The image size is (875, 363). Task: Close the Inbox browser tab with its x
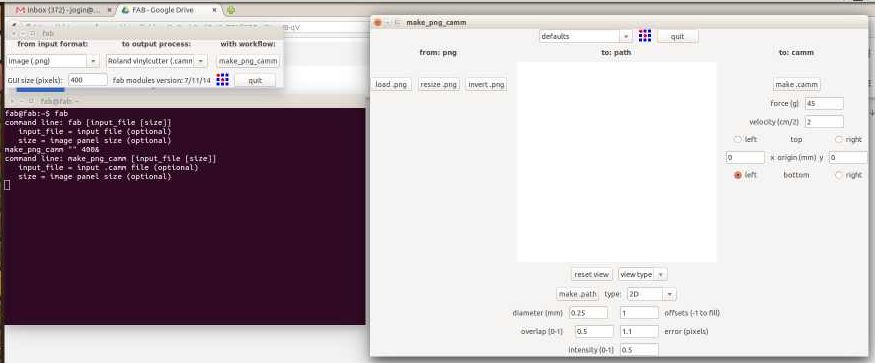[x=109, y=10]
